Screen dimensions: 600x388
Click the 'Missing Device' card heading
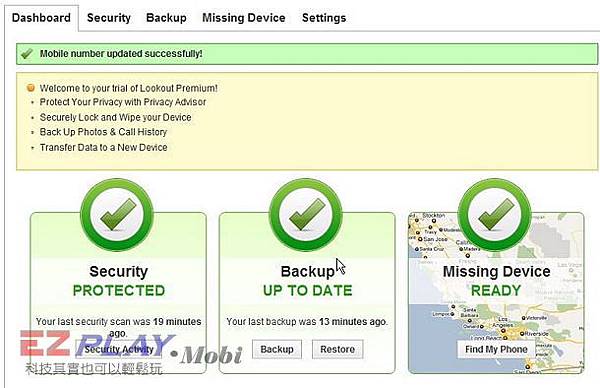(x=496, y=271)
